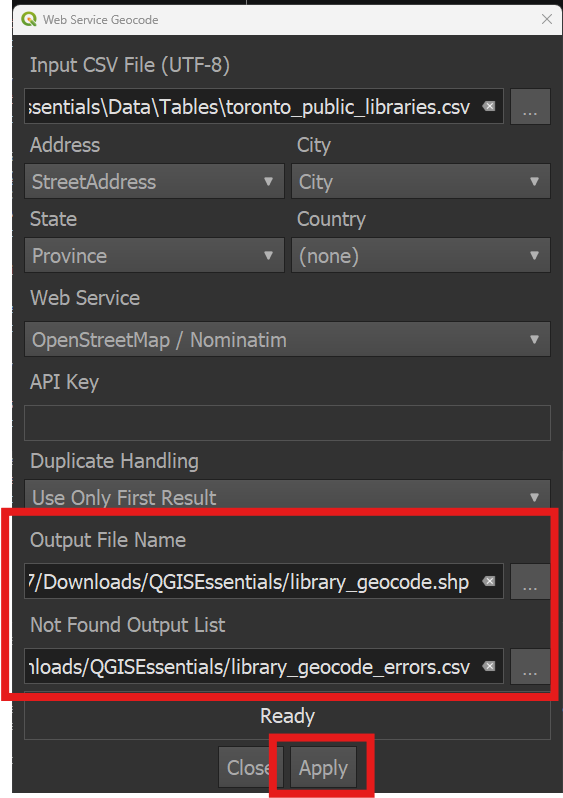The height and width of the screenshot is (798, 563).
Task: Click the API Key label
Action: pyautogui.click(x=65, y=382)
